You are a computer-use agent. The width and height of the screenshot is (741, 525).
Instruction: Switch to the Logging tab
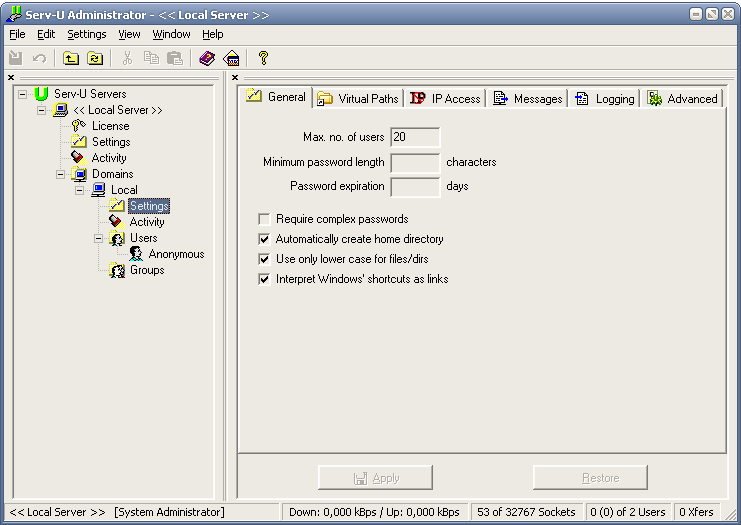tap(604, 99)
